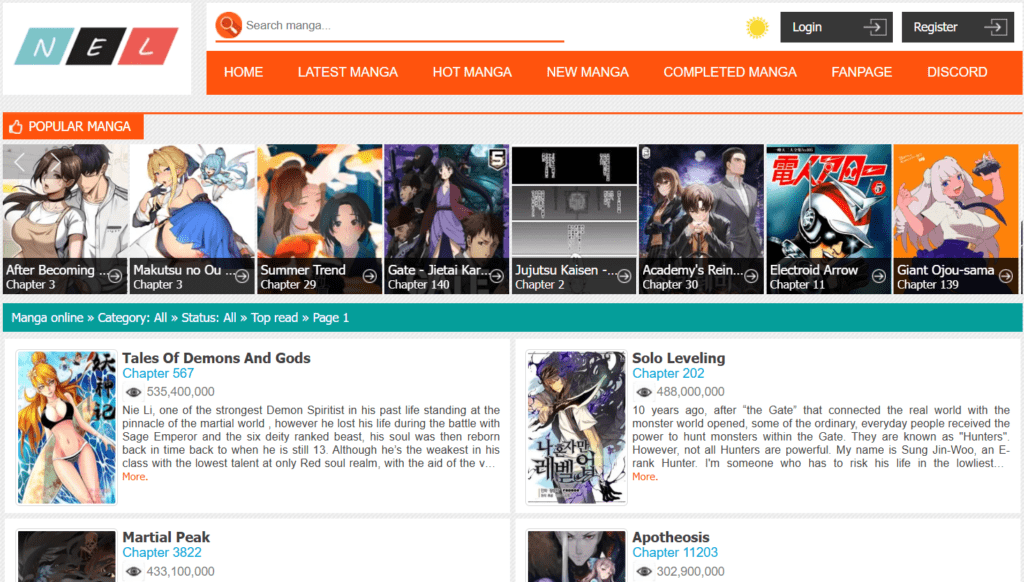Click the next arrow on the popular carousel
This screenshot has height=582, width=1024.
tap(56, 162)
